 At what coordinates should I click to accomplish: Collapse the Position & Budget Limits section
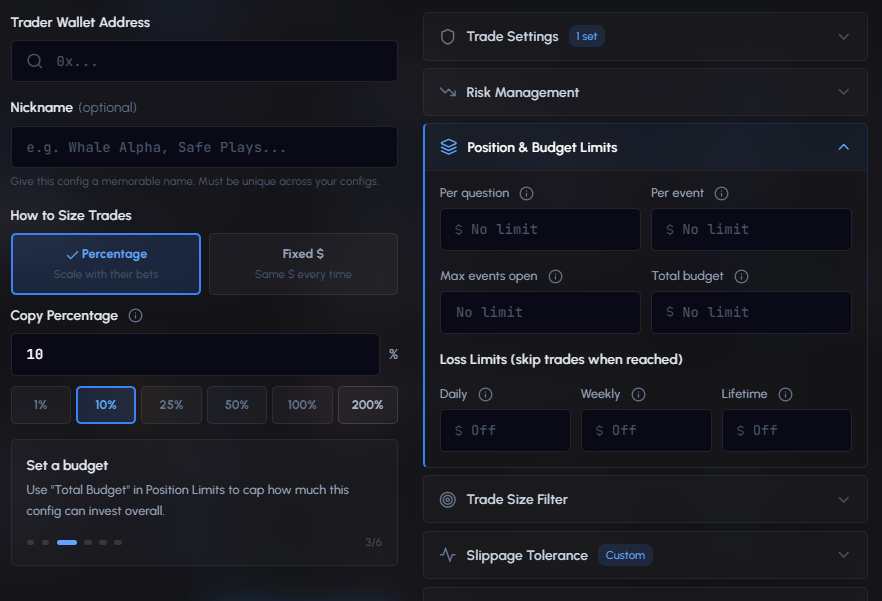click(843, 146)
